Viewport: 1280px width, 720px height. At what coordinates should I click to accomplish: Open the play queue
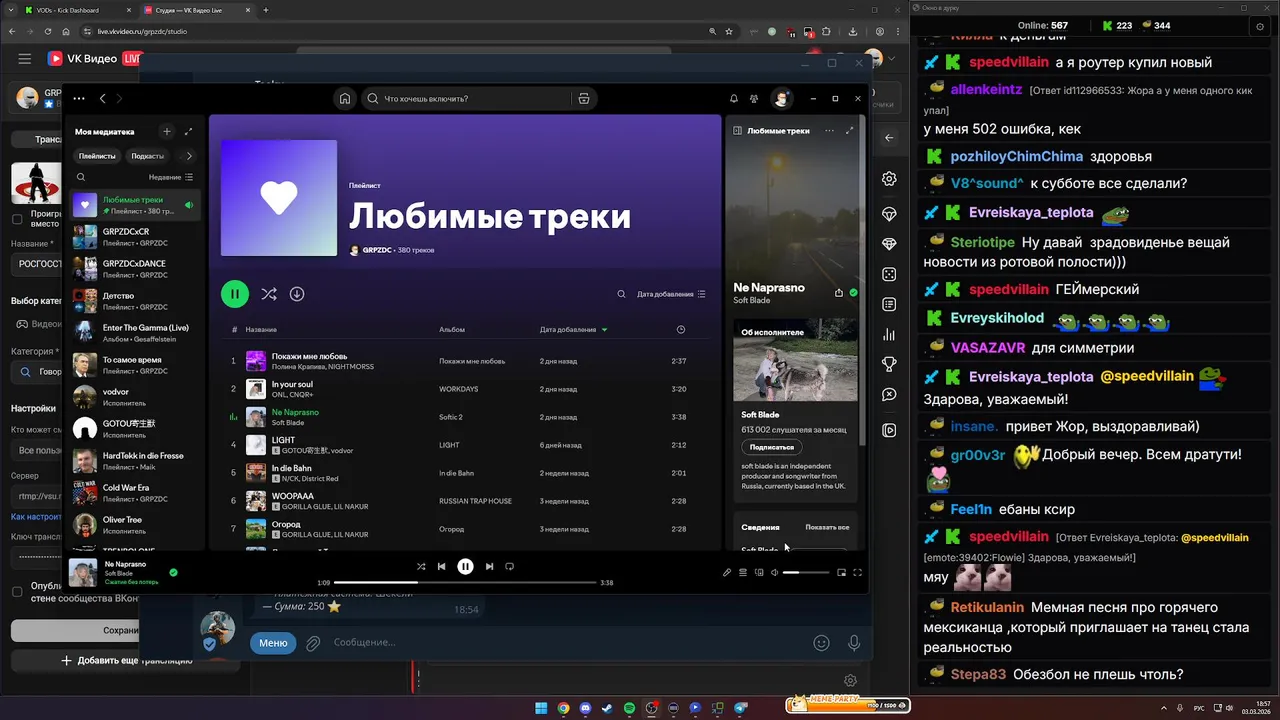tap(743, 572)
